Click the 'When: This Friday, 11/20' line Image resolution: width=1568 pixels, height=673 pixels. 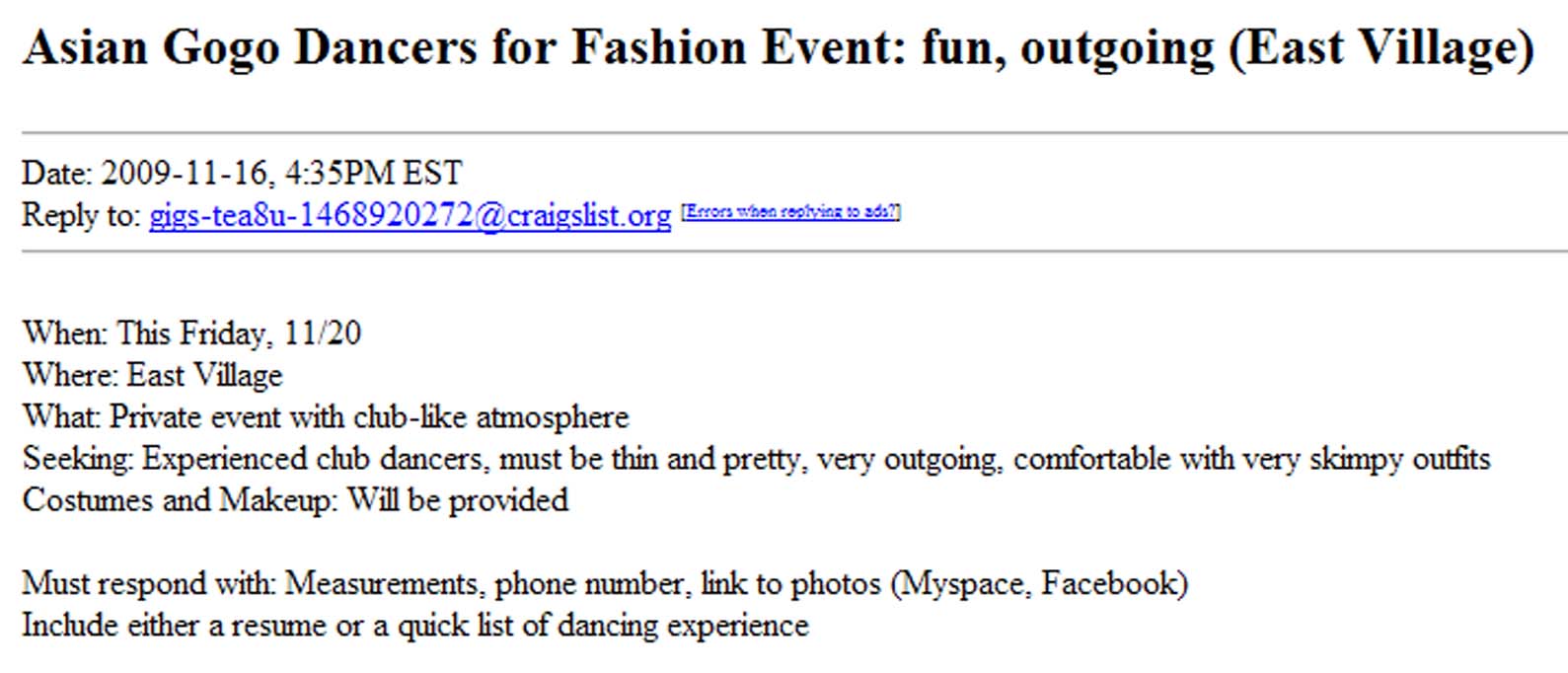pos(191,334)
